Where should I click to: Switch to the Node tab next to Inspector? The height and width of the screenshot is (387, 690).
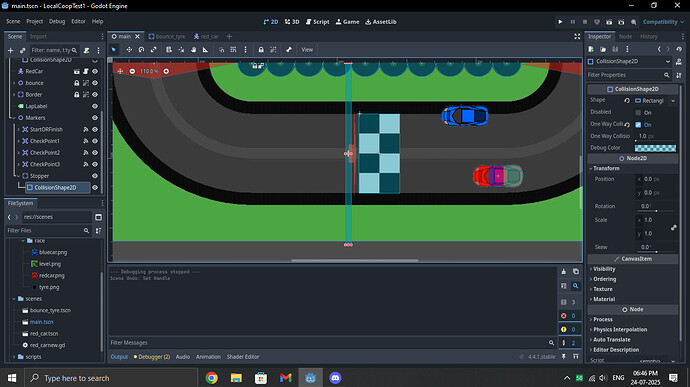pos(625,37)
